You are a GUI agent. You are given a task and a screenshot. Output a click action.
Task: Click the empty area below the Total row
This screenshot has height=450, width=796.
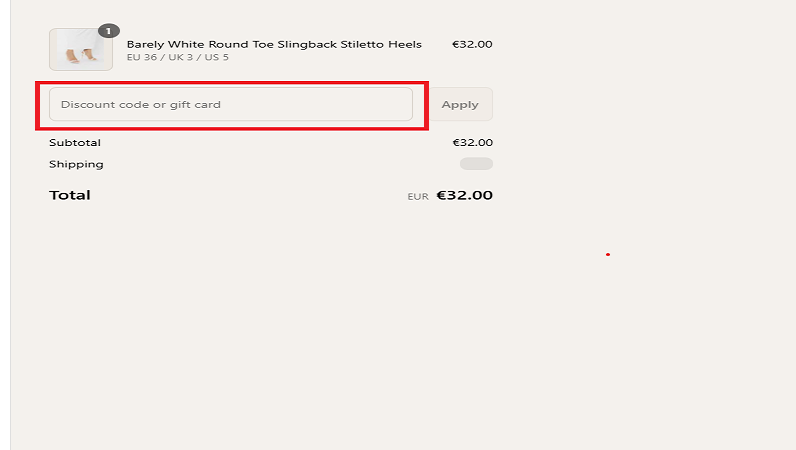point(270,320)
